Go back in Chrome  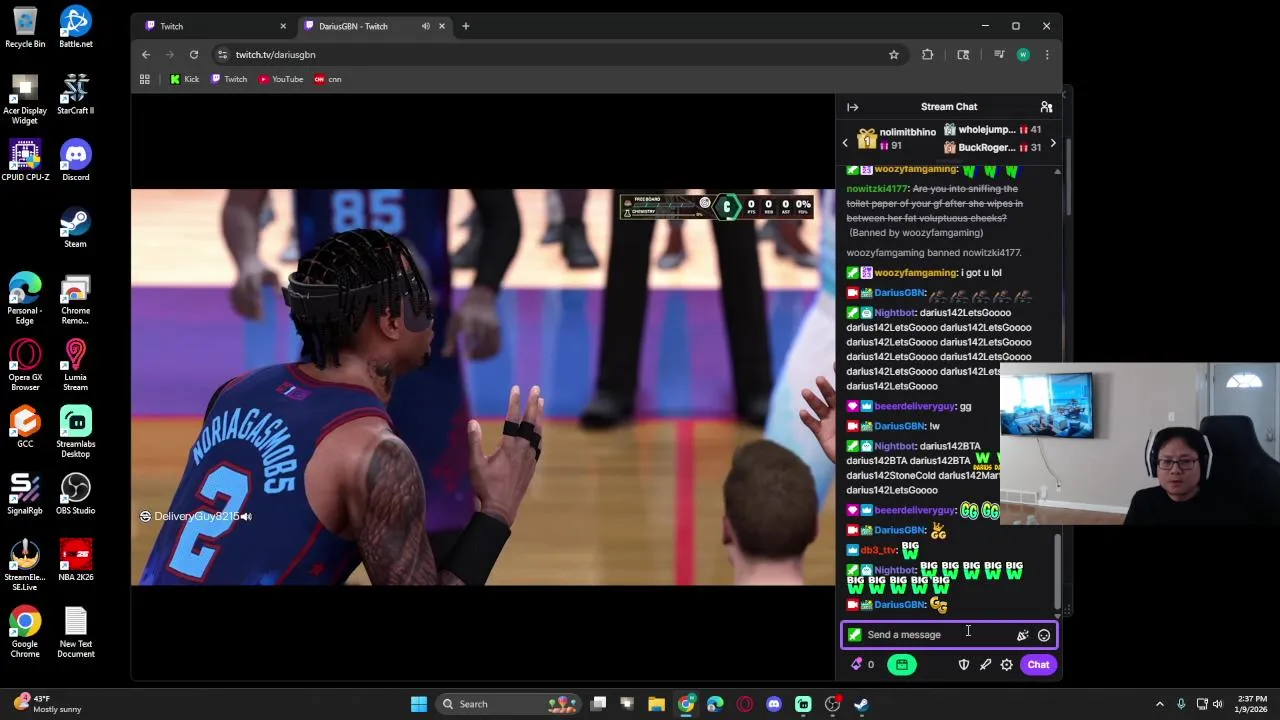146,55
